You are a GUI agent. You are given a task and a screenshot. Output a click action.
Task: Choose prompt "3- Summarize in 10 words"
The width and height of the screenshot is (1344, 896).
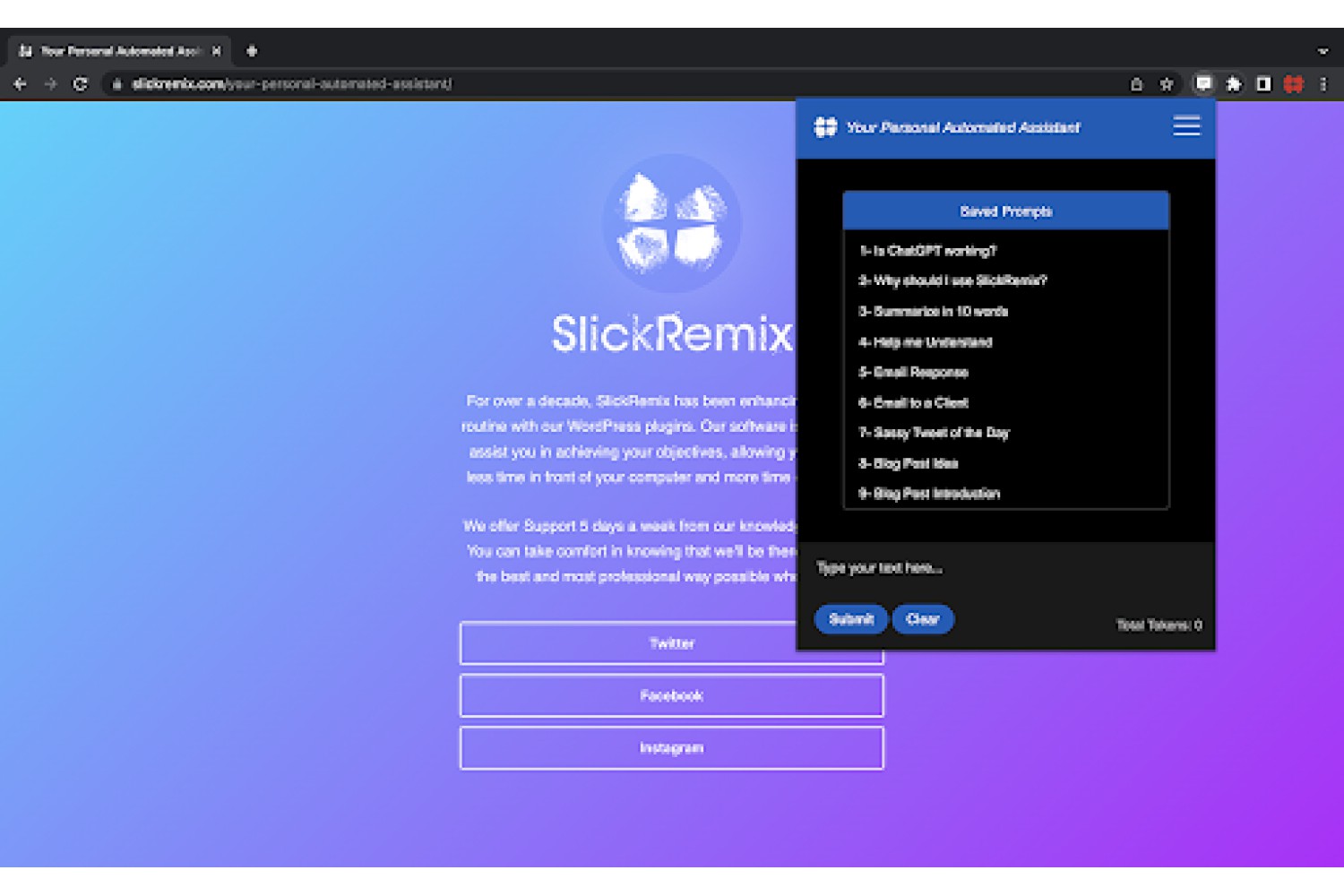click(x=934, y=312)
